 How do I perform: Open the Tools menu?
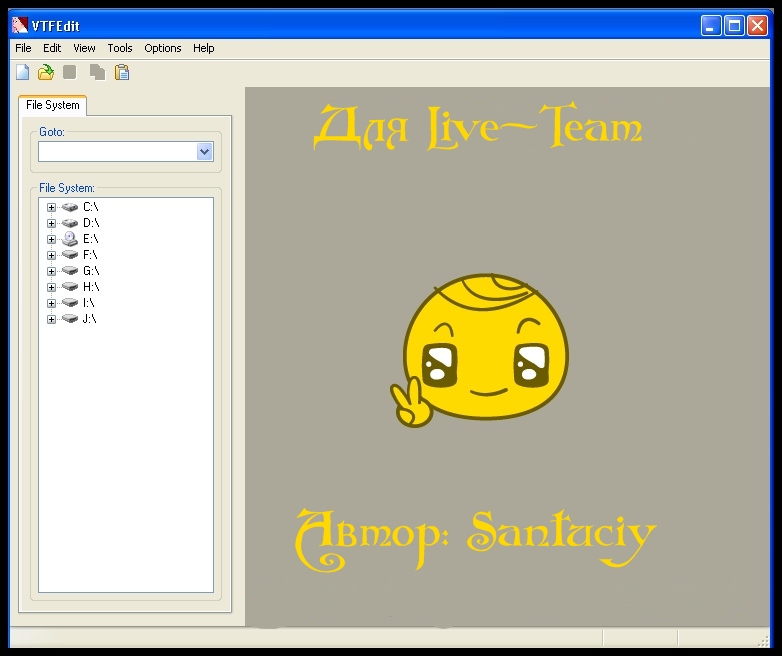coord(120,48)
